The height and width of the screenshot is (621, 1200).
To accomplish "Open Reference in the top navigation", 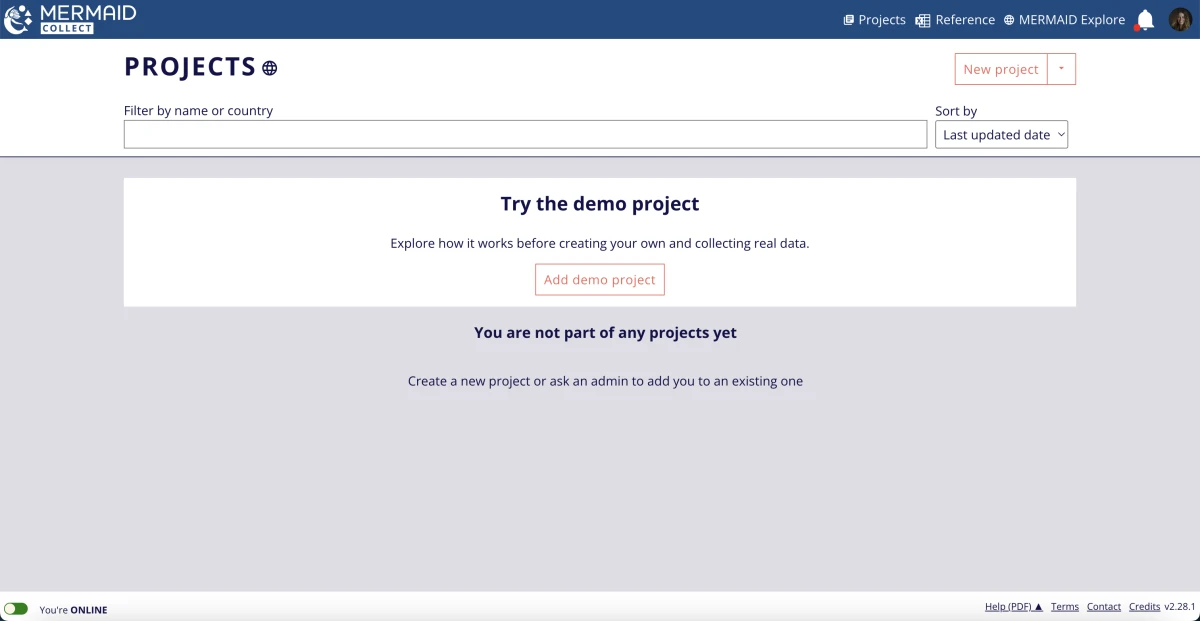I will (x=955, y=20).
